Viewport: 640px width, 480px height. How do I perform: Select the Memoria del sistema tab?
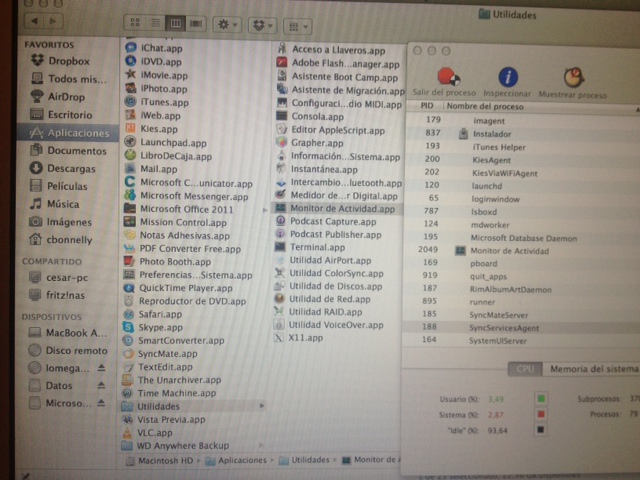pyautogui.click(x=593, y=369)
